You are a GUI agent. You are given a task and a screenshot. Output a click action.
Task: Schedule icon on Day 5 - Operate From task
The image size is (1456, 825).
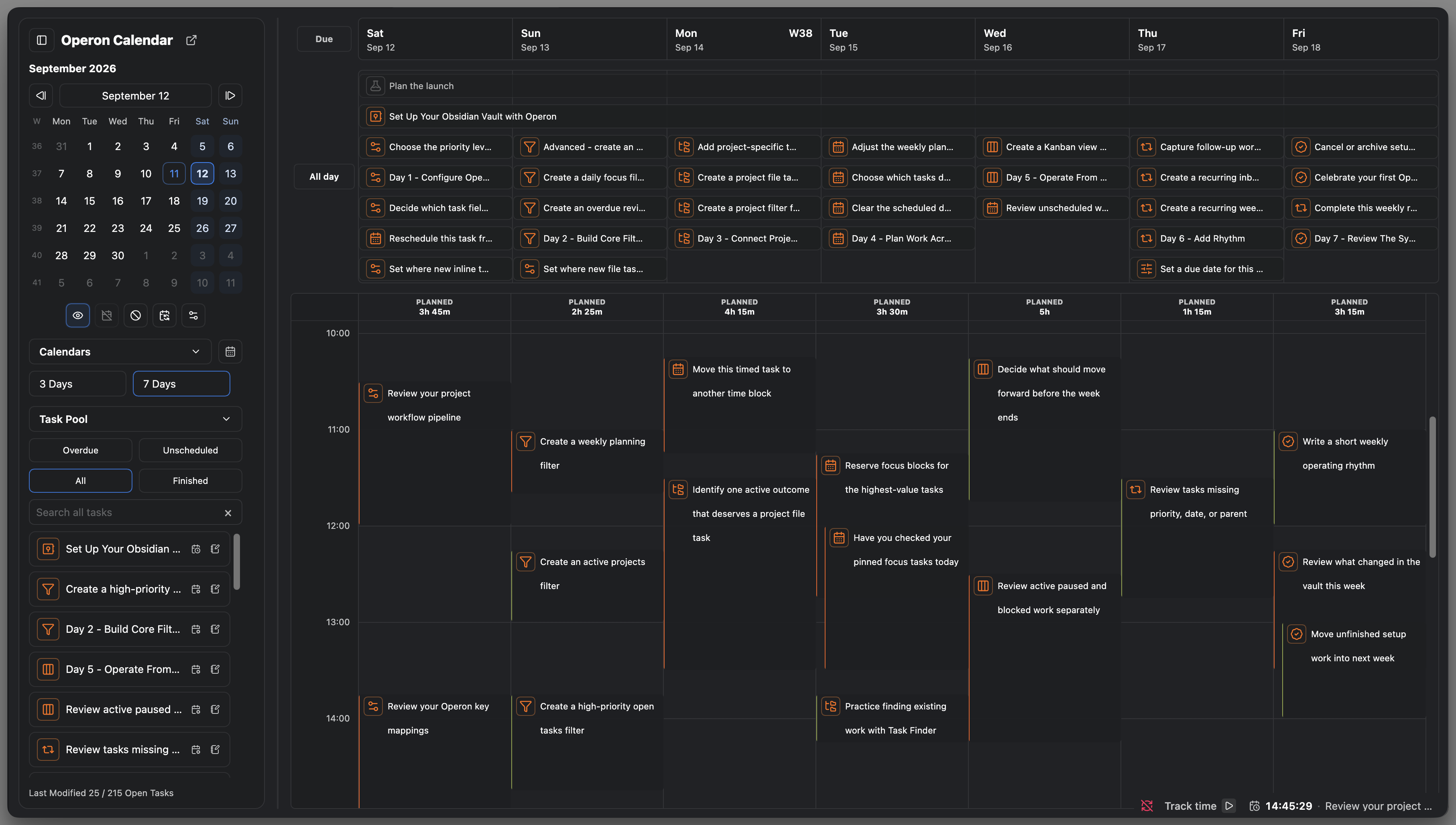click(x=196, y=670)
